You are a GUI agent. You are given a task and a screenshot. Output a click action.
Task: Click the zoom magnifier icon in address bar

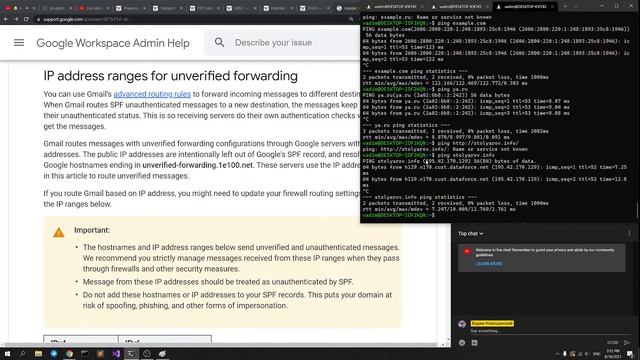[x=351, y=19]
